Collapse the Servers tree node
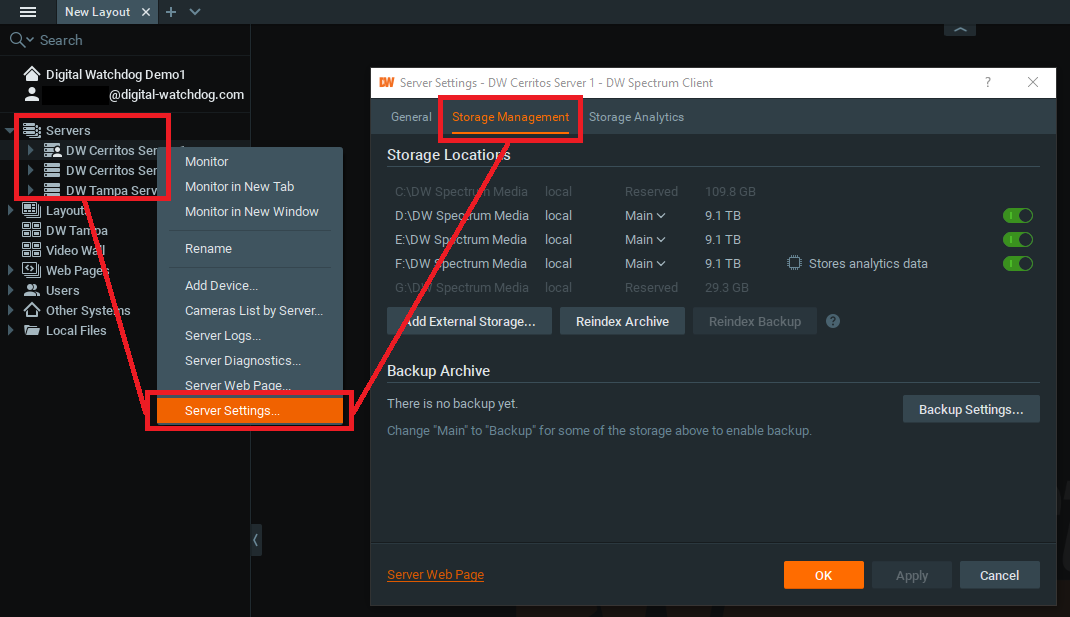 10,130
